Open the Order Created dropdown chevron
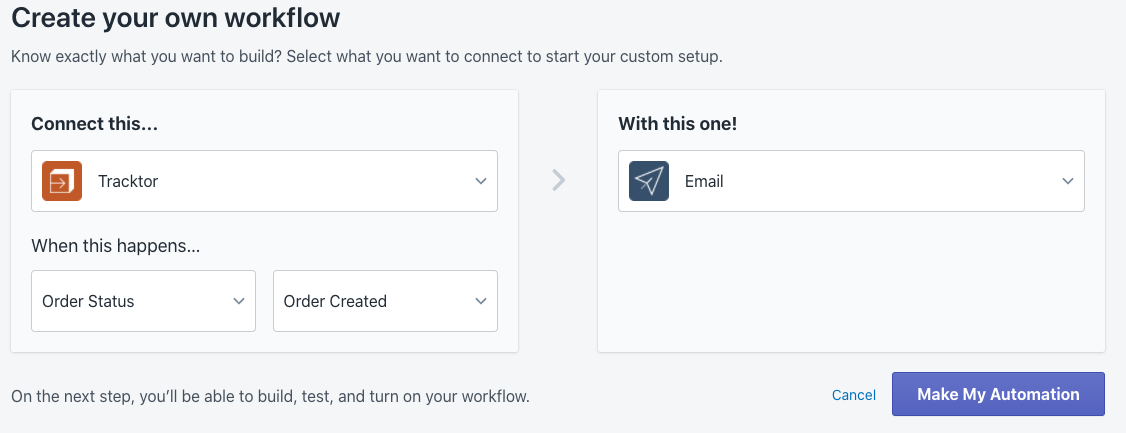Viewport: 1126px width, 433px height. pyautogui.click(x=480, y=302)
